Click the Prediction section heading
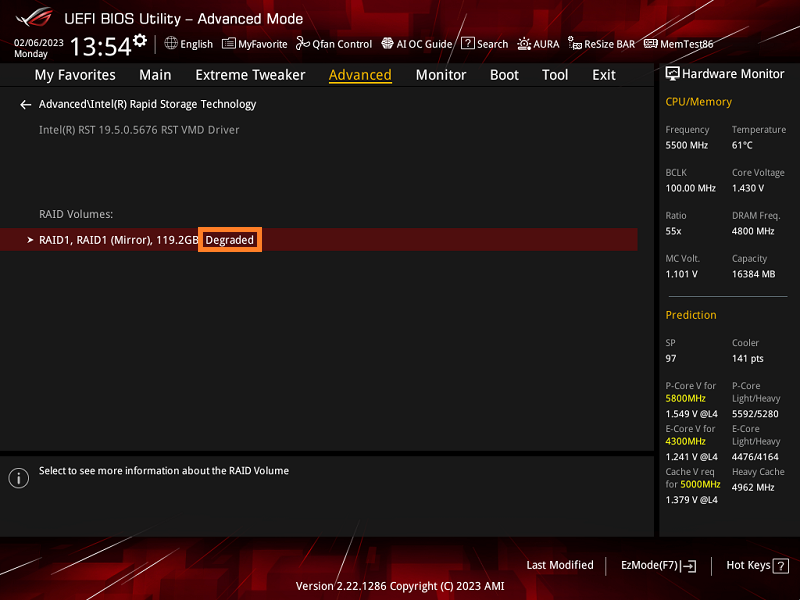The height and width of the screenshot is (600, 800). click(691, 315)
